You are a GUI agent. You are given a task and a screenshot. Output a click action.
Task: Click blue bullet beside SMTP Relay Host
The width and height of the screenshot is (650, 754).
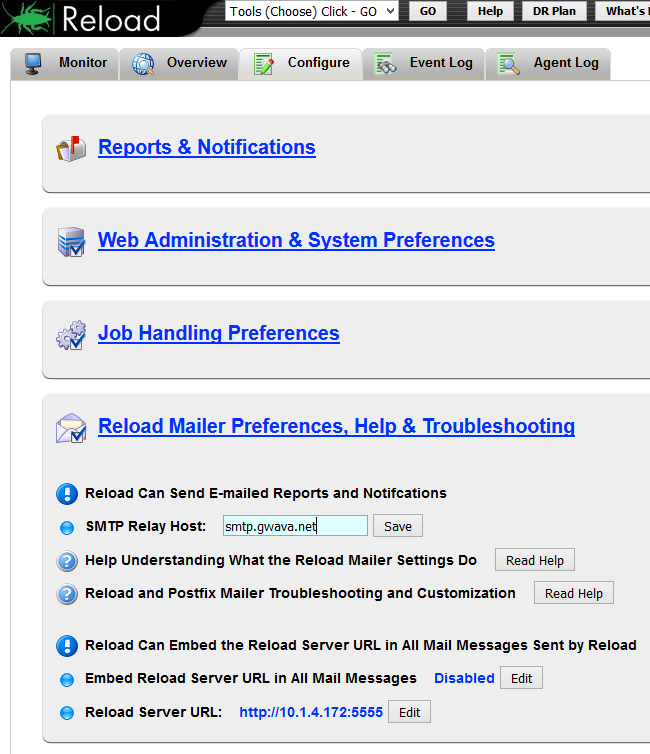[67, 528]
